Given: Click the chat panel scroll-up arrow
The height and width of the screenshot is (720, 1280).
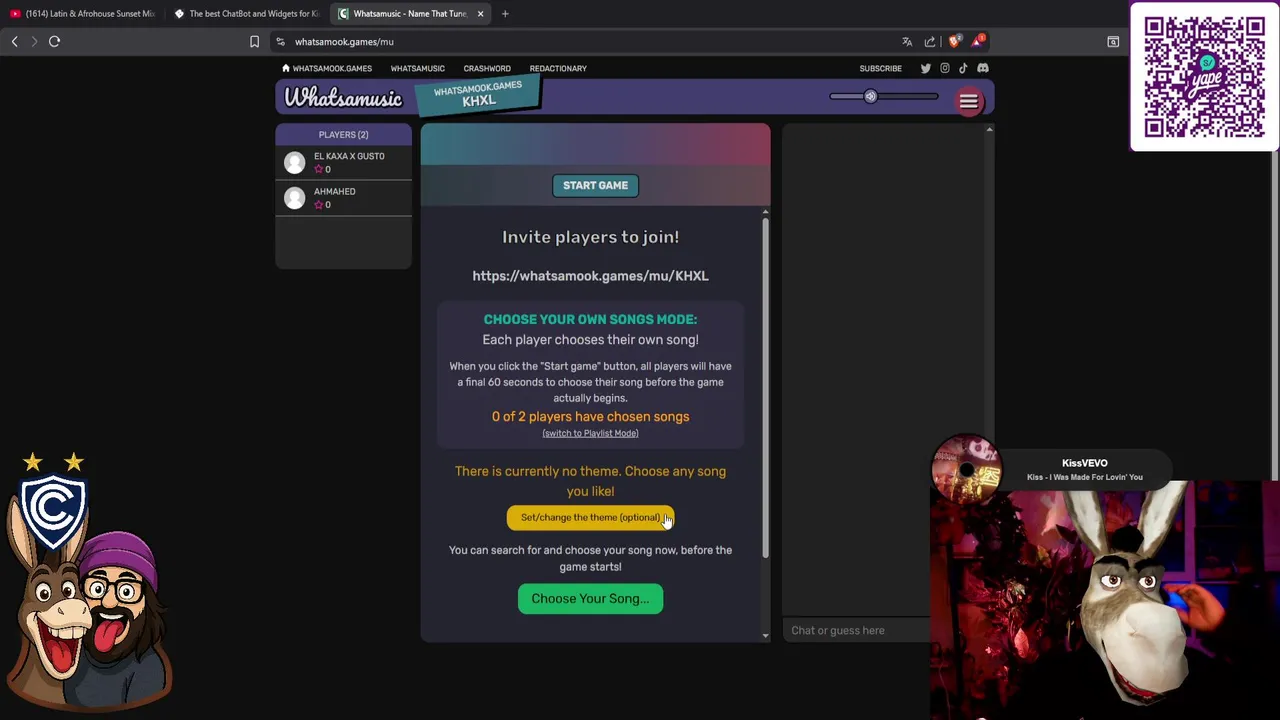Looking at the screenshot, I should tap(989, 130).
